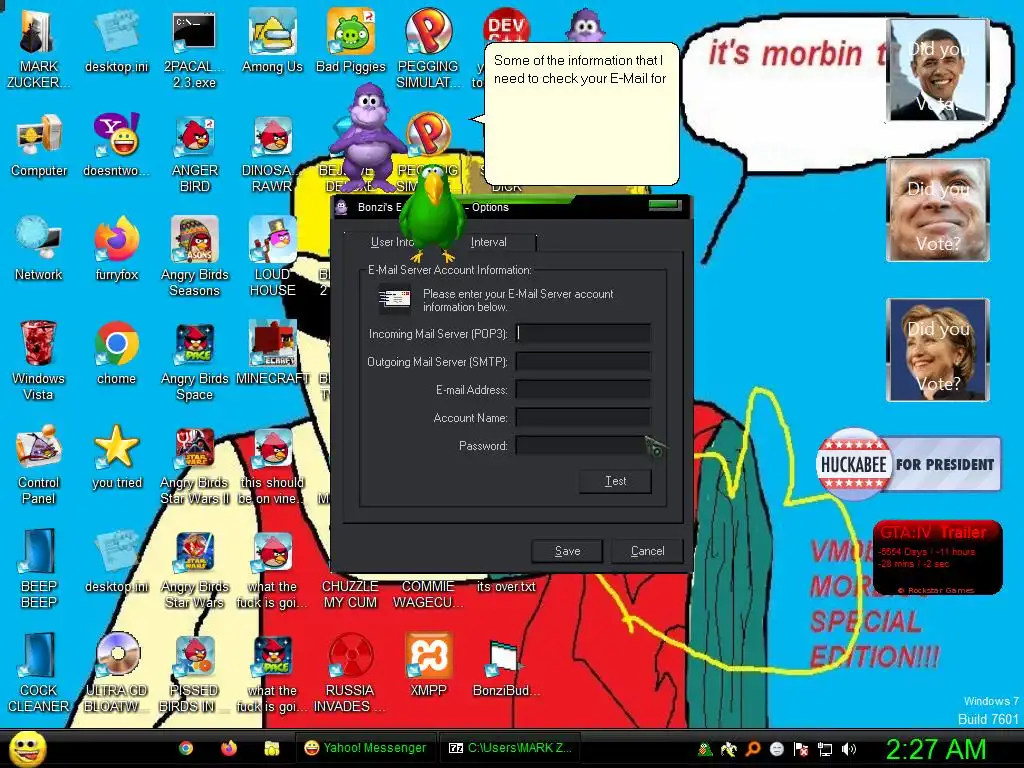The image size is (1024, 768).
Task: Open the taskbar file explorer icon
Action: pyautogui.click(x=272, y=748)
